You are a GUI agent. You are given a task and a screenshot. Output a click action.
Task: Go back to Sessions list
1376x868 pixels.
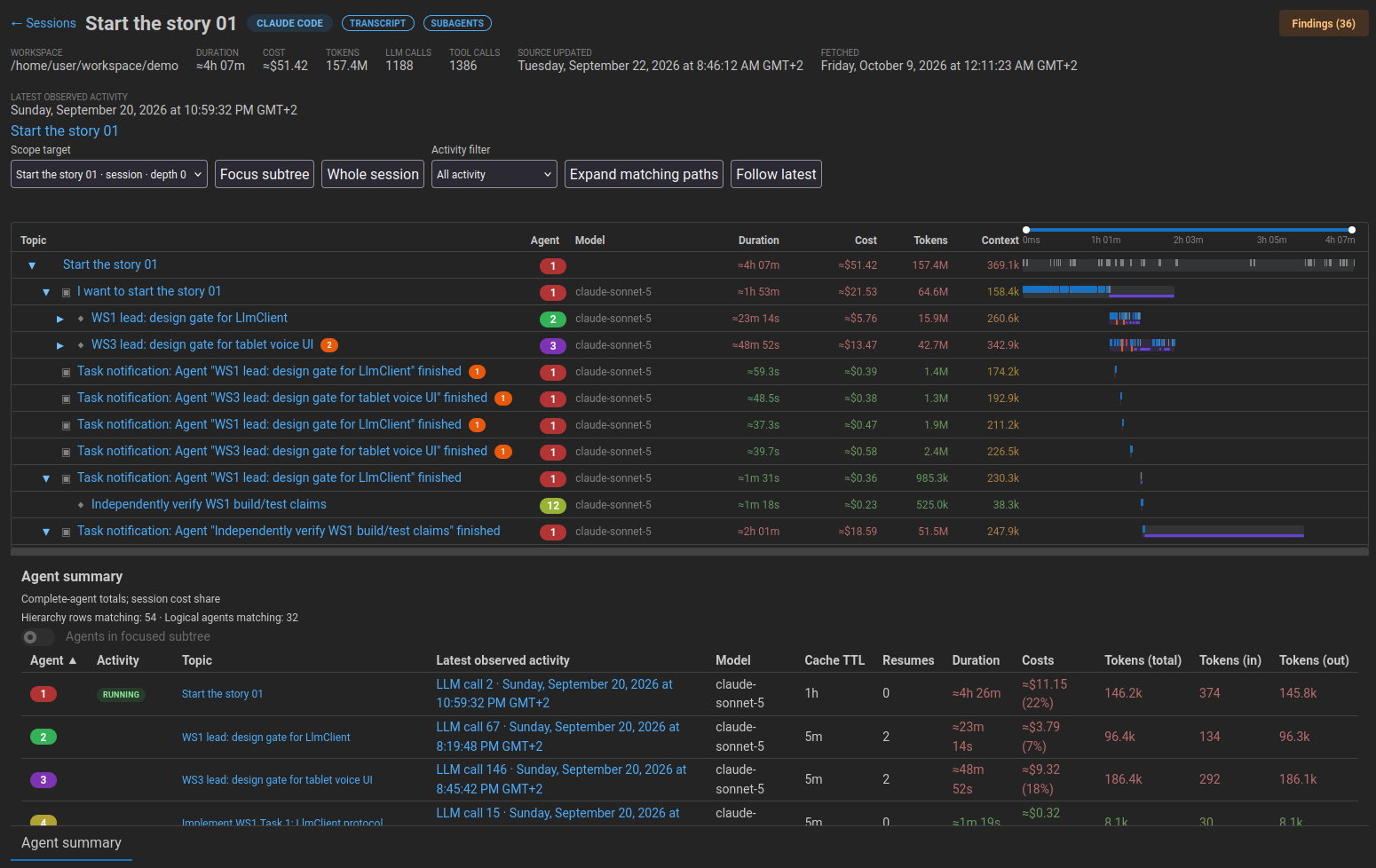click(43, 23)
